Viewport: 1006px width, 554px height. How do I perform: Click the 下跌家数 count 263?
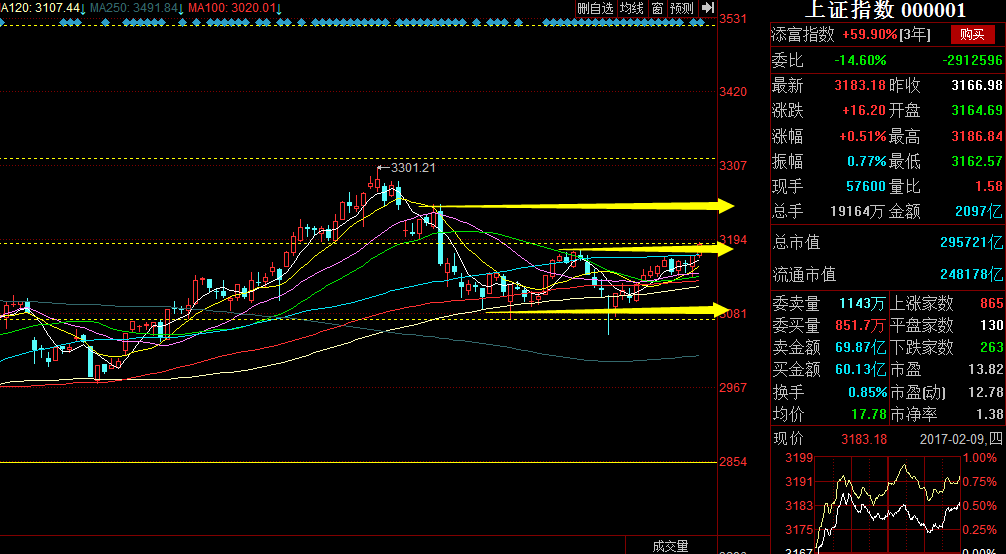[x=991, y=347]
